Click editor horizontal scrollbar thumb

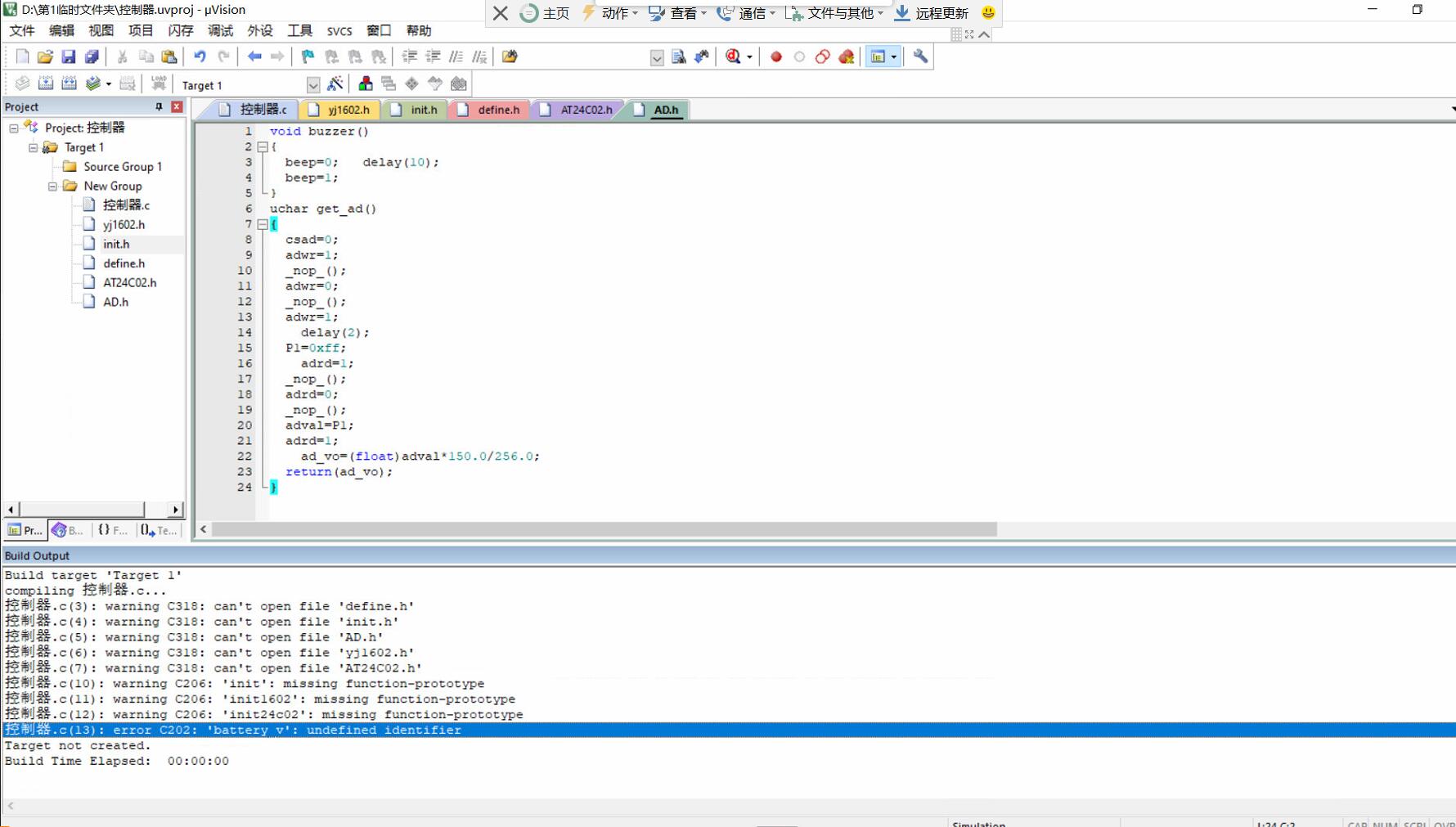604,529
